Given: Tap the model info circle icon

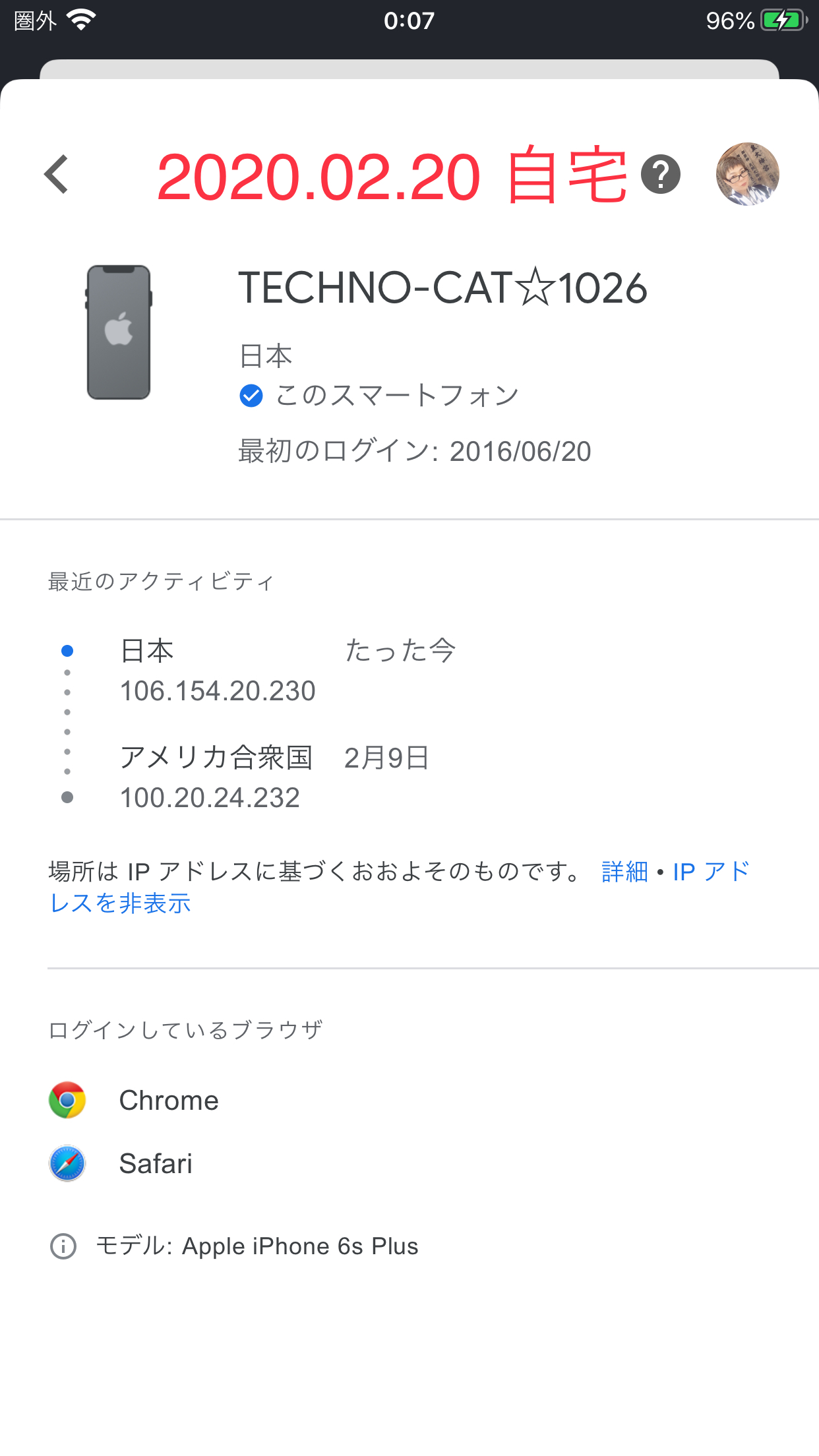Looking at the screenshot, I should [x=63, y=1246].
